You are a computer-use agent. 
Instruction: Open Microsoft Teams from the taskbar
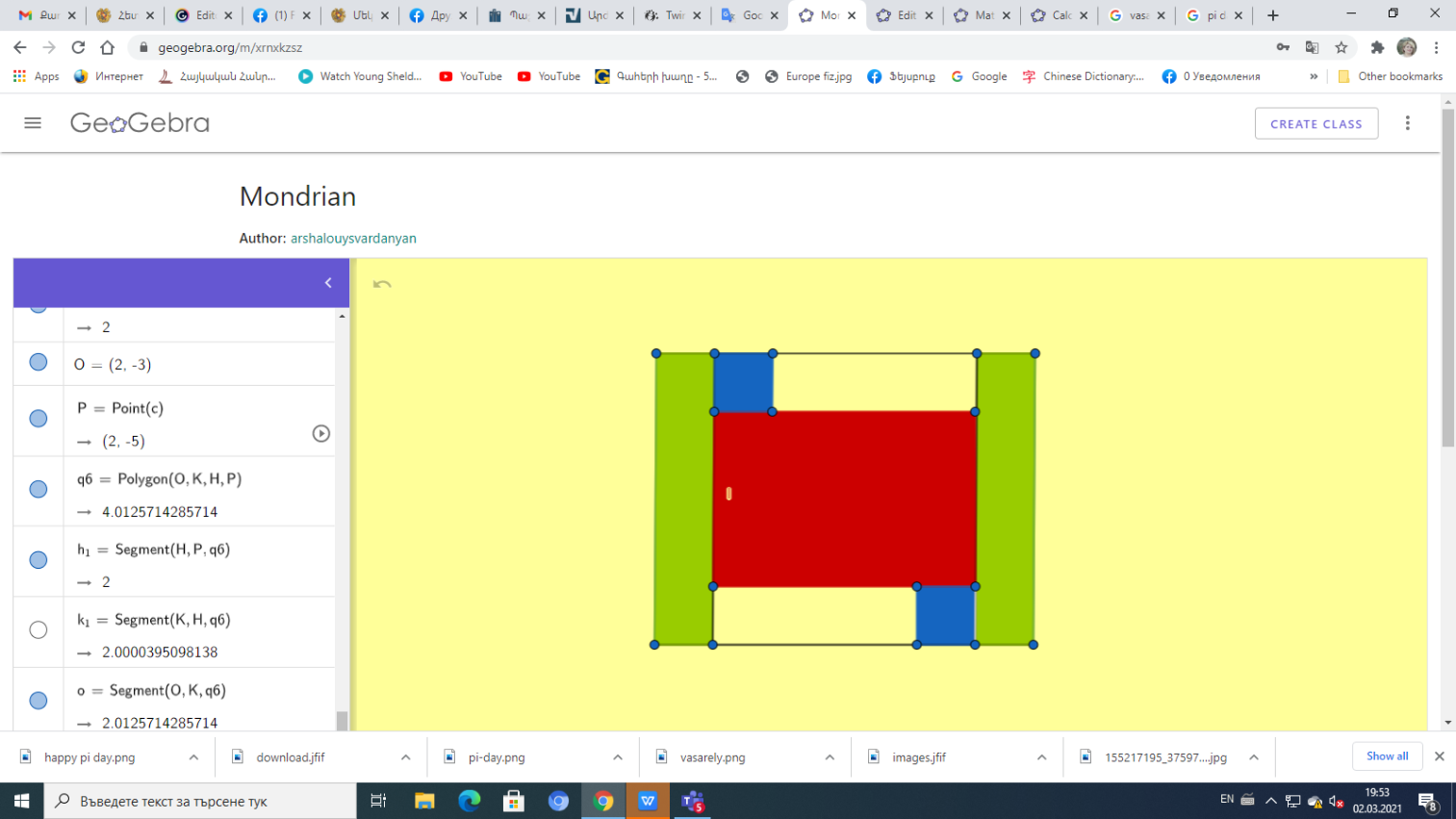pyautogui.click(x=693, y=801)
